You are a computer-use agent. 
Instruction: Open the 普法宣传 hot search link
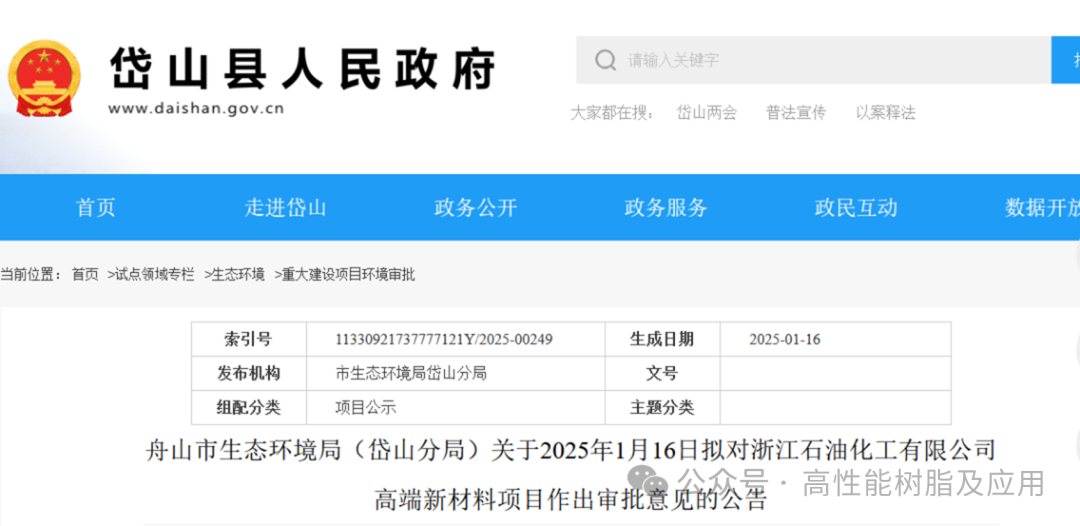pyautogui.click(x=796, y=113)
